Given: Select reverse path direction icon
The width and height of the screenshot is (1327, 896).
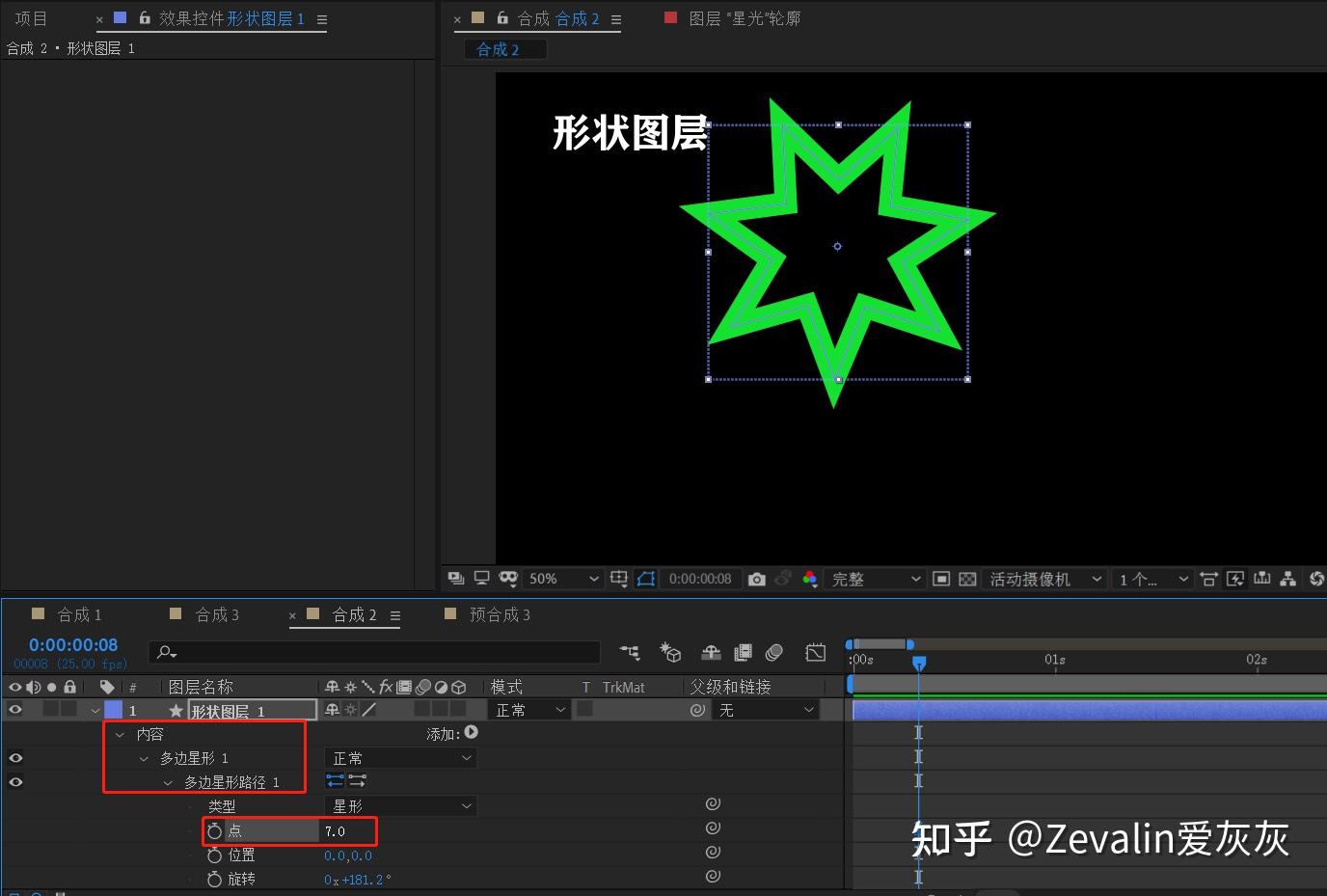Looking at the screenshot, I should point(335,781).
